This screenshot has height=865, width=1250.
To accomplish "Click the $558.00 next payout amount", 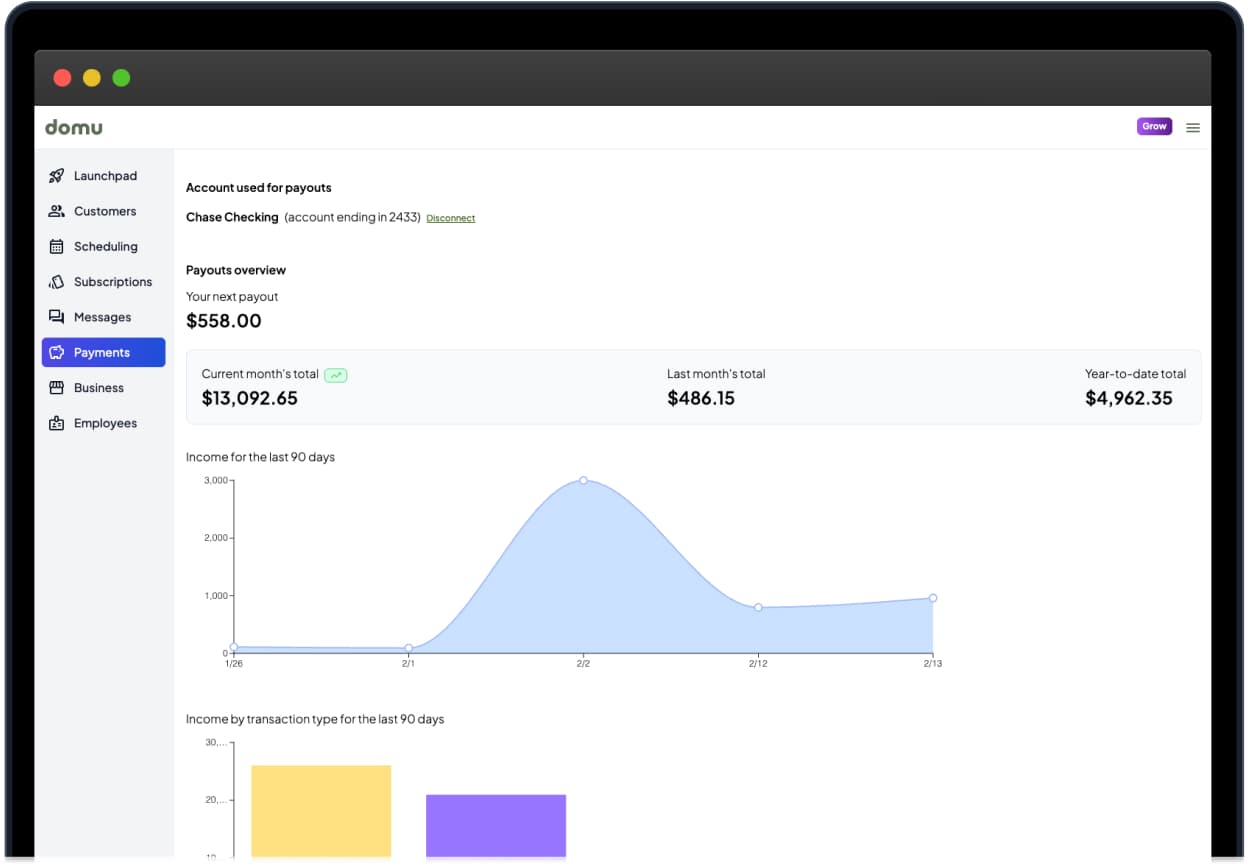I will click(x=224, y=321).
